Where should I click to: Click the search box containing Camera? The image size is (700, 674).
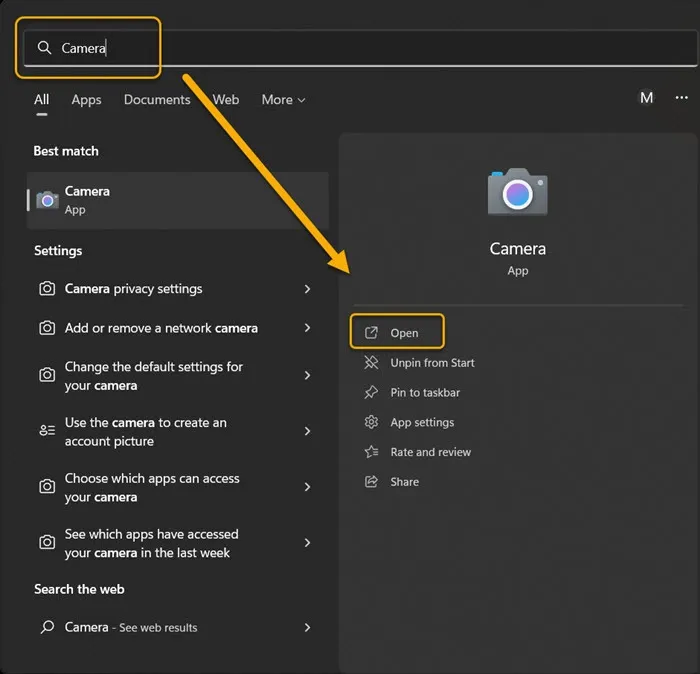(x=350, y=48)
